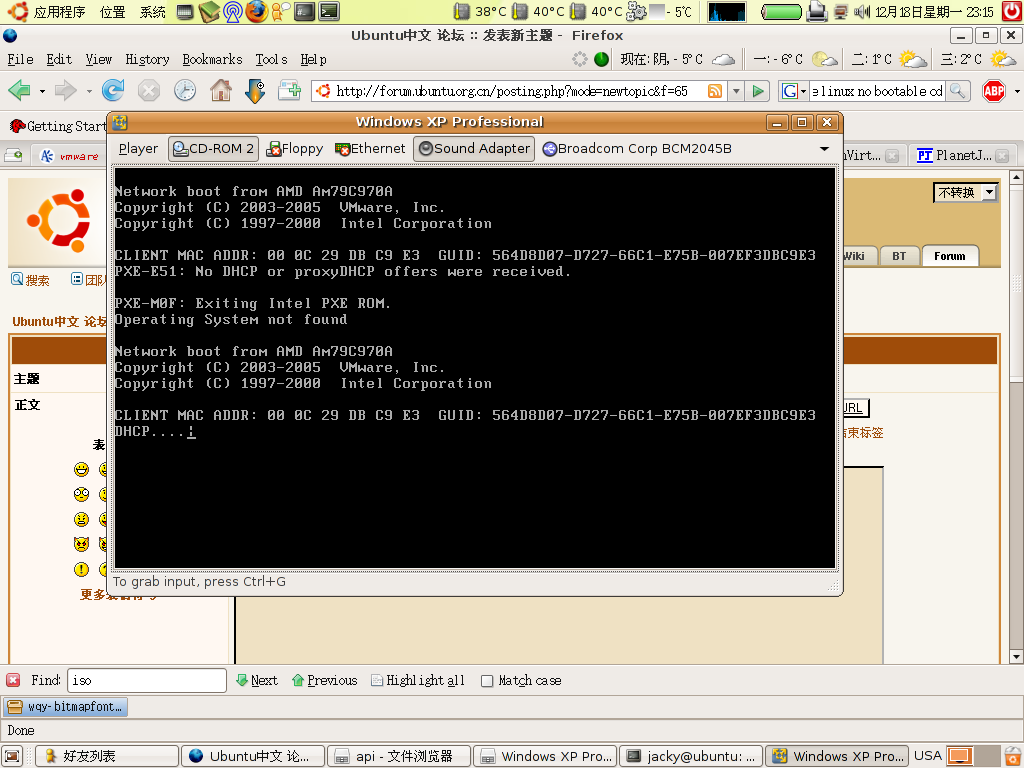Click the 搜索 search link on forum
1024x768 pixels.
[x=31, y=280]
